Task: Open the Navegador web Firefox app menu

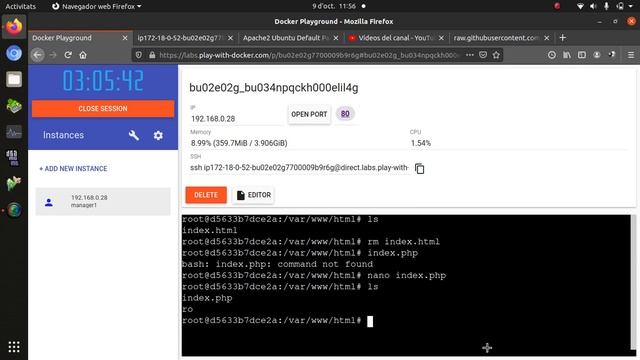Action: tap(97, 6)
